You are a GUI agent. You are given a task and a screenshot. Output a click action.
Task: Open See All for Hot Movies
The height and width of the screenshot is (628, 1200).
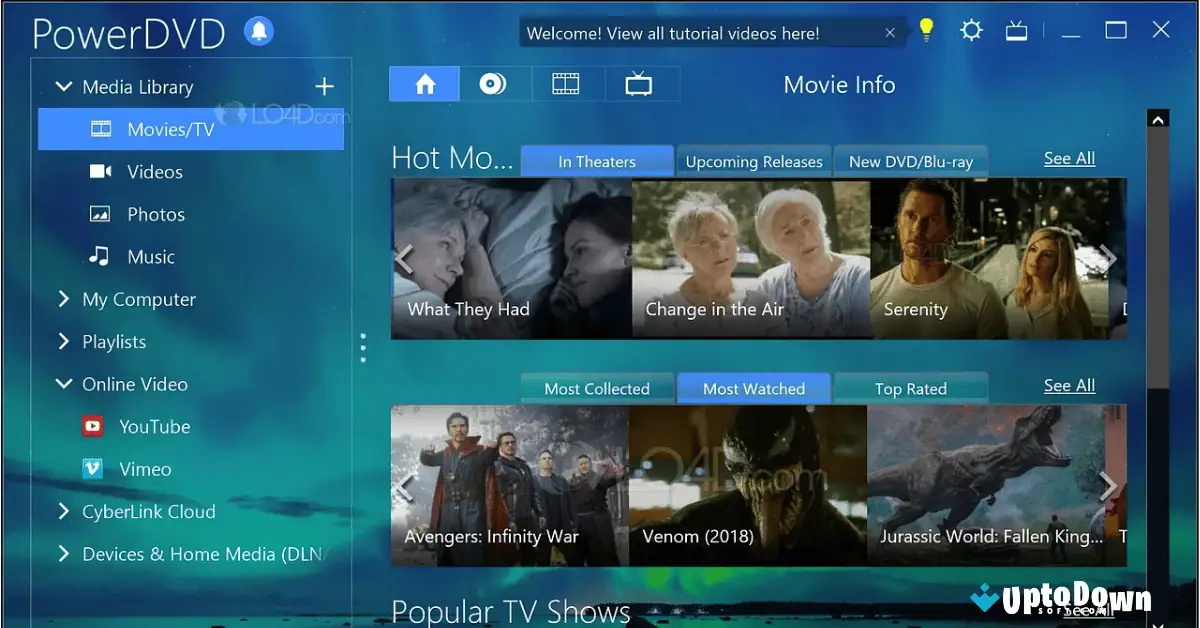(x=1069, y=158)
